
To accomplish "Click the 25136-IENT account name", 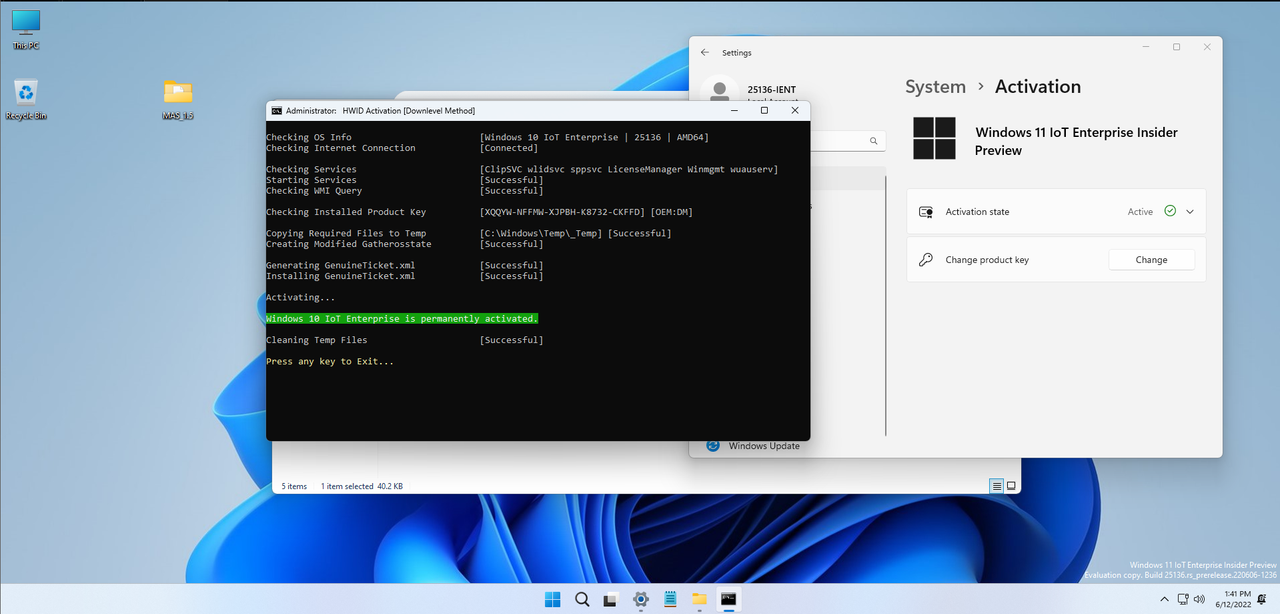I will [x=772, y=90].
